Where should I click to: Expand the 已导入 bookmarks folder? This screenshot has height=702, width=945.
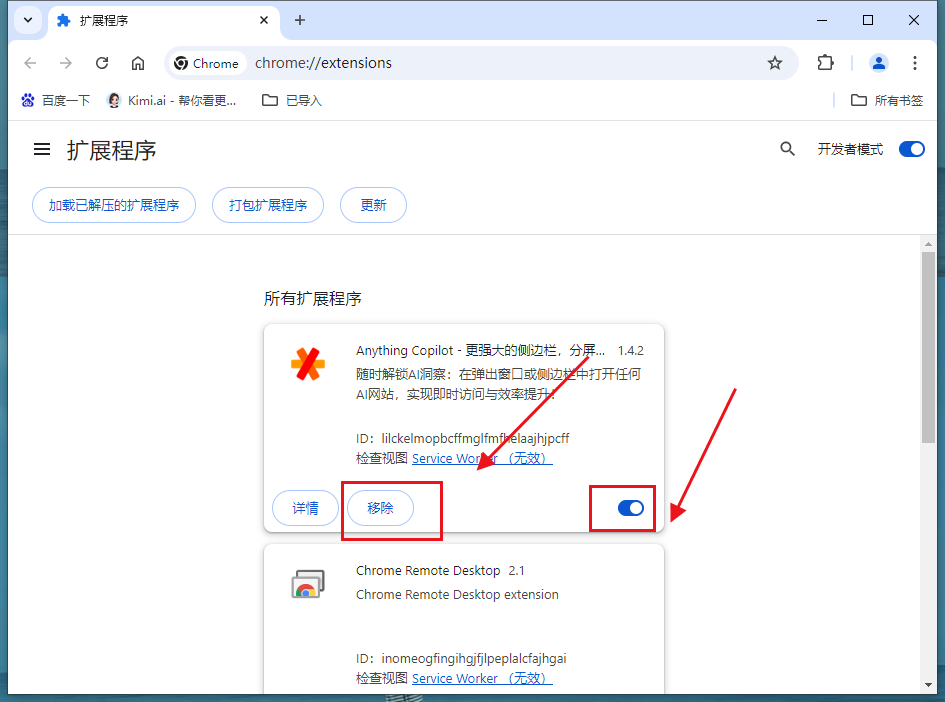pyautogui.click(x=292, y=101)
